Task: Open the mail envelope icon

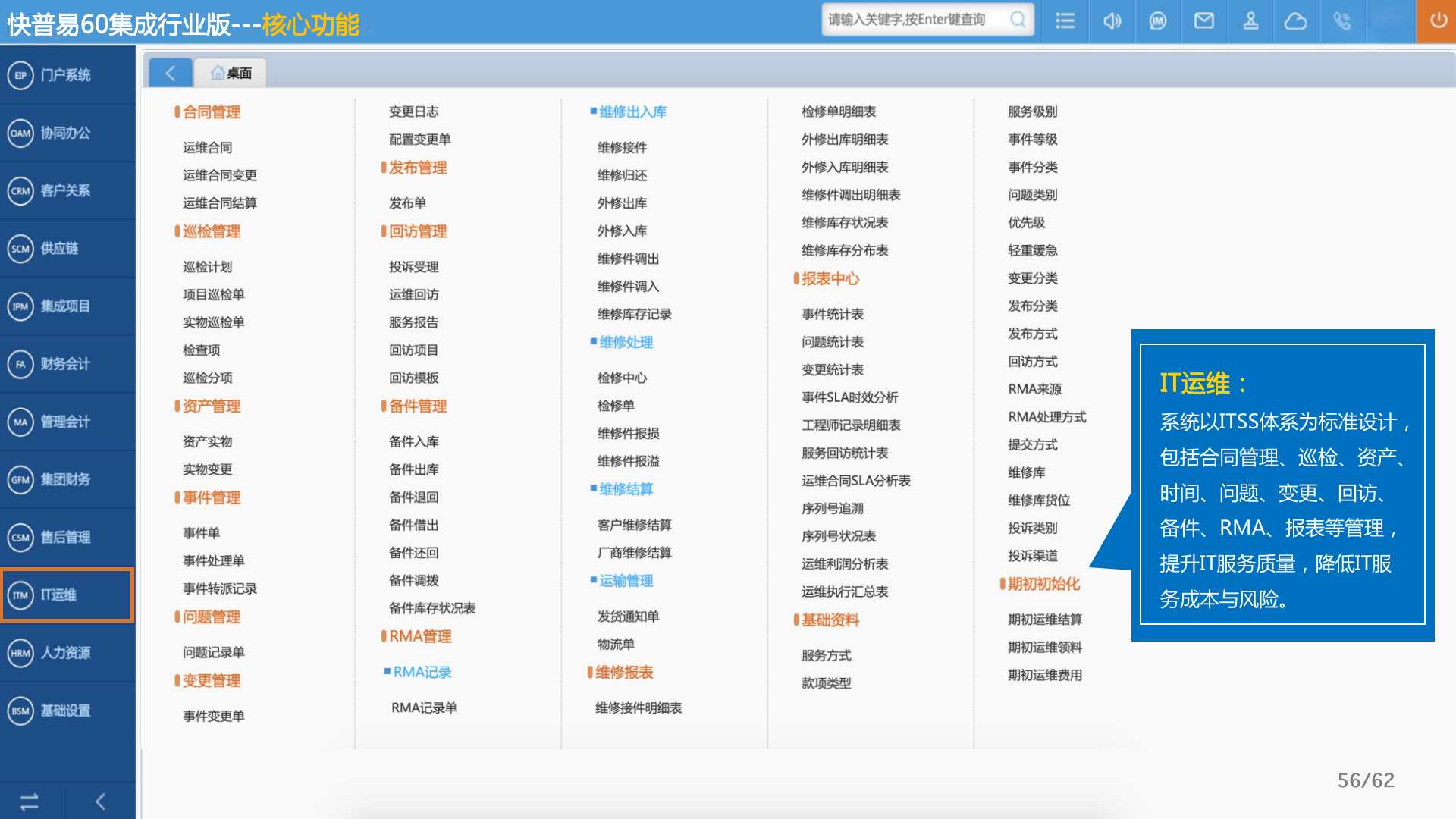Action: click(x=1204, y=21)
